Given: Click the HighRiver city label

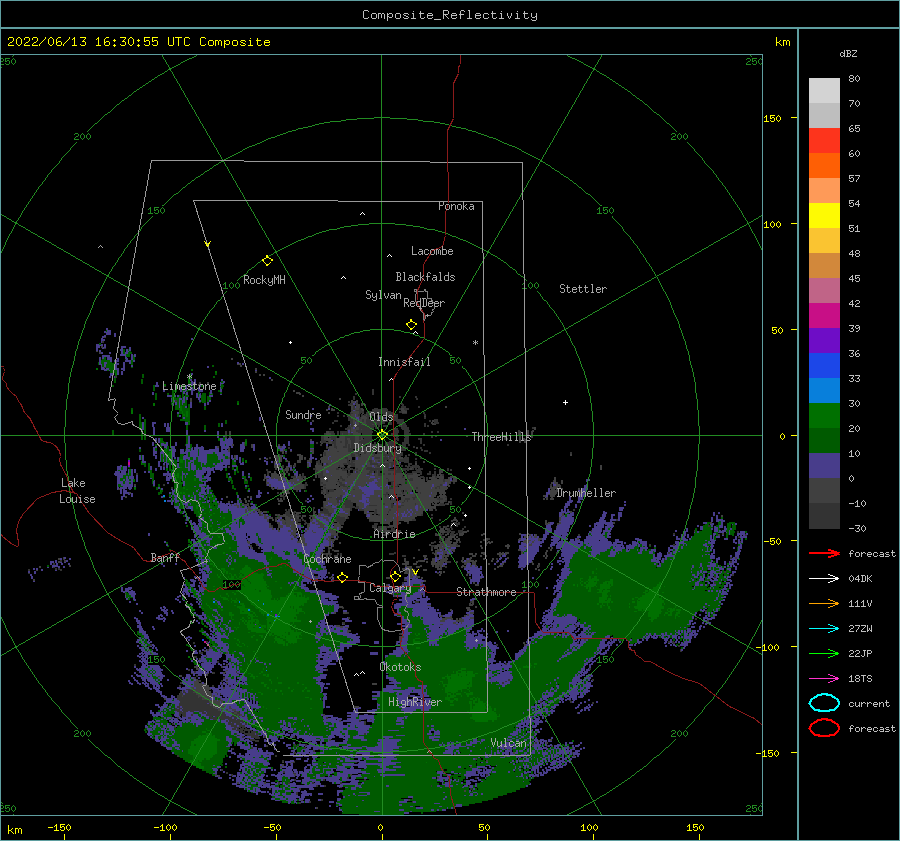Looking at the screenshot, I should tap(415, 702).
